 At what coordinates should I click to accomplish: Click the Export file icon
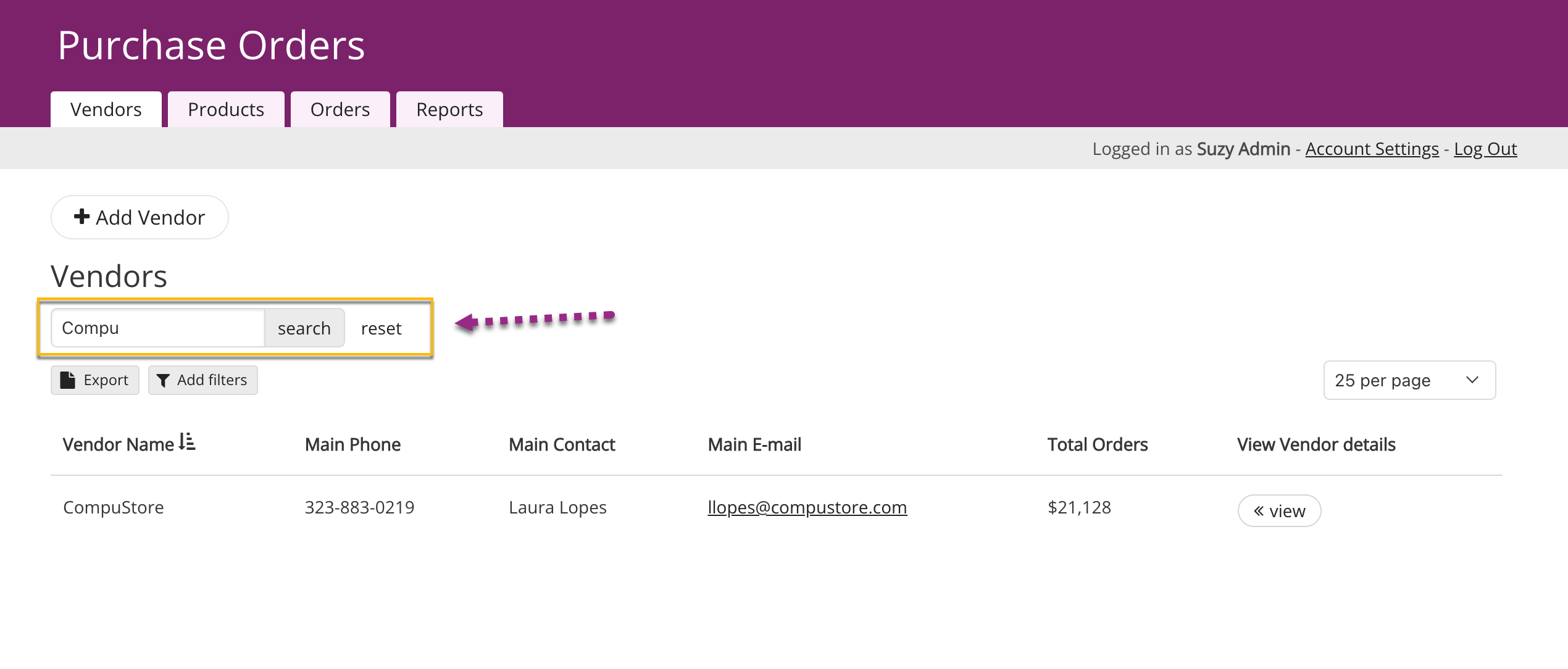(x=67, y=380)
